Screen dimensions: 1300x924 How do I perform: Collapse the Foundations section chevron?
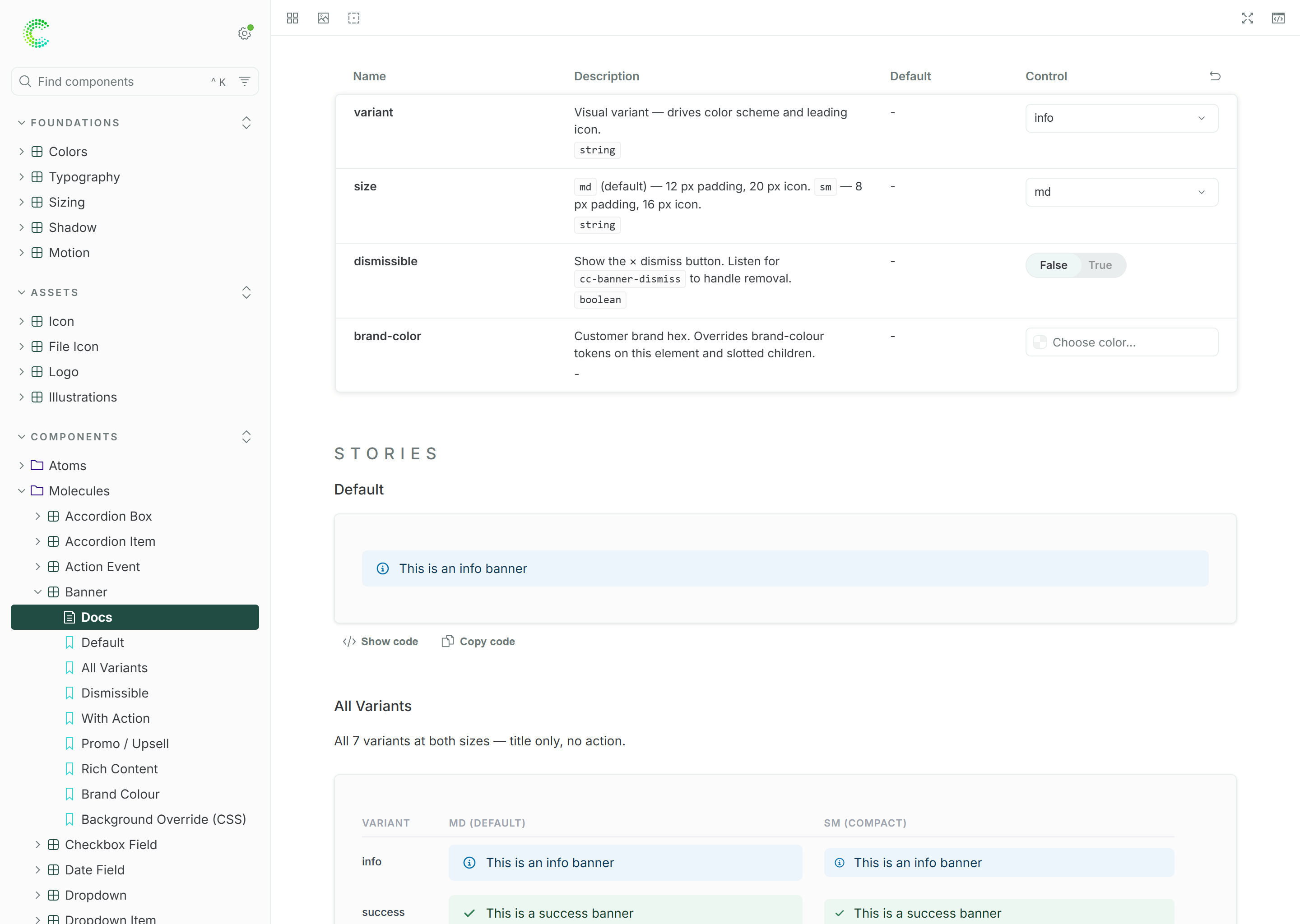point(22,123)
